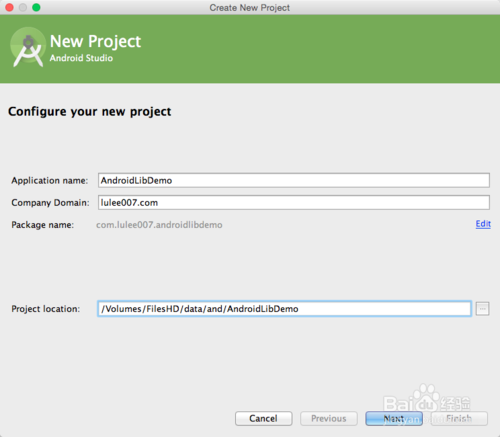Click the "Application name:" label
The width and height of the screenshot is (500, 437).
(50, 180)
